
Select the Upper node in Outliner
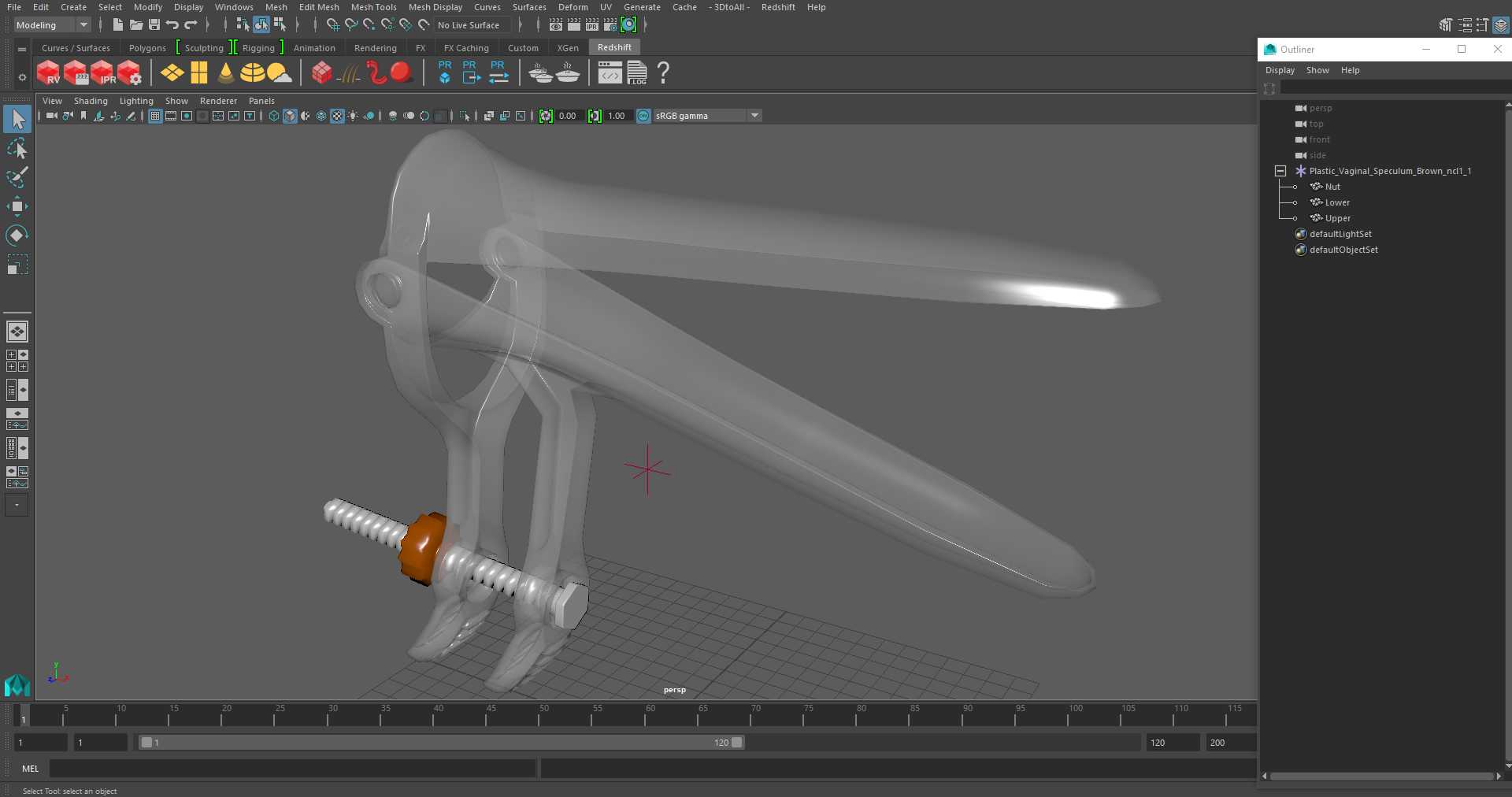pos(1337,218)
